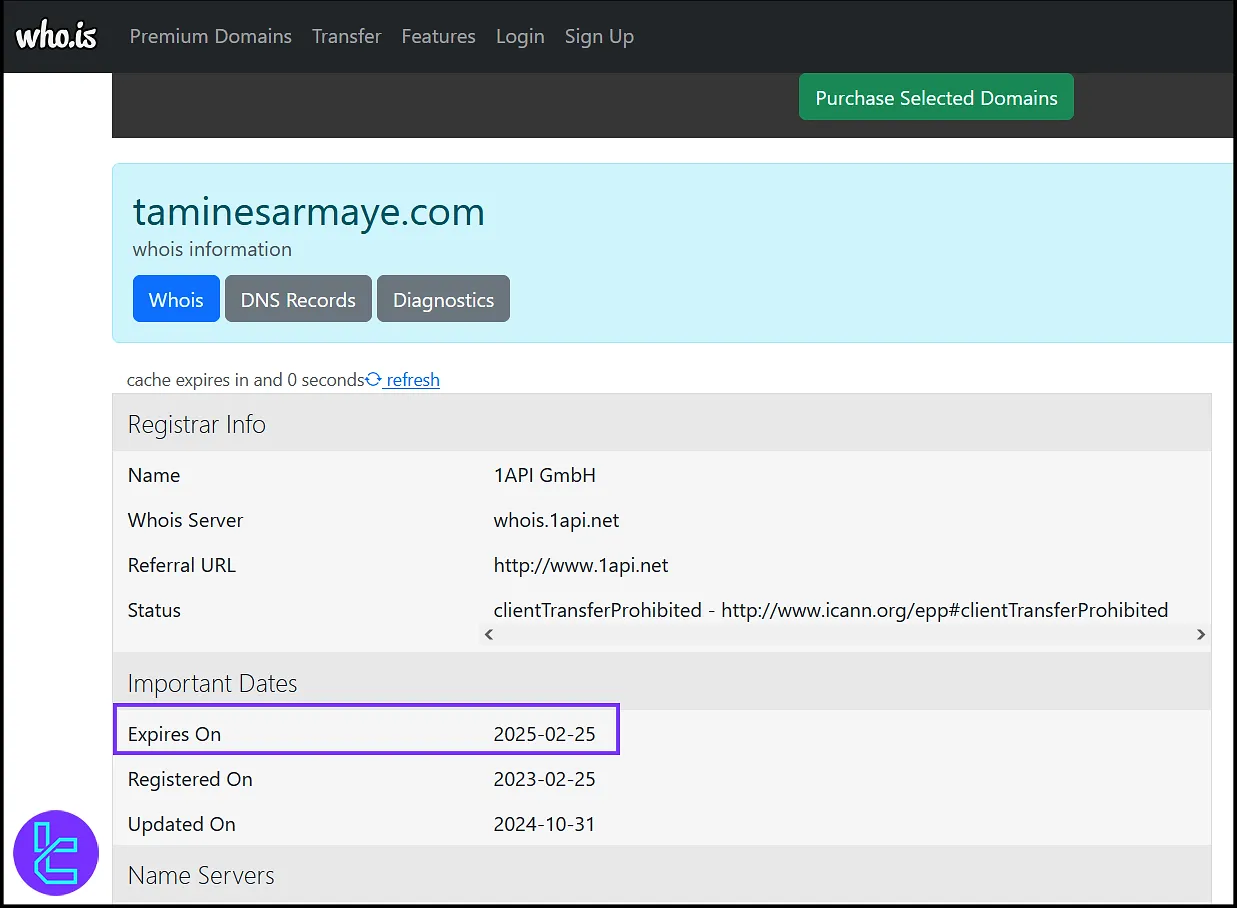Go to the Transfer page
The width and height of the screenshot is (1237, 908).
click(x=346, y=36)
